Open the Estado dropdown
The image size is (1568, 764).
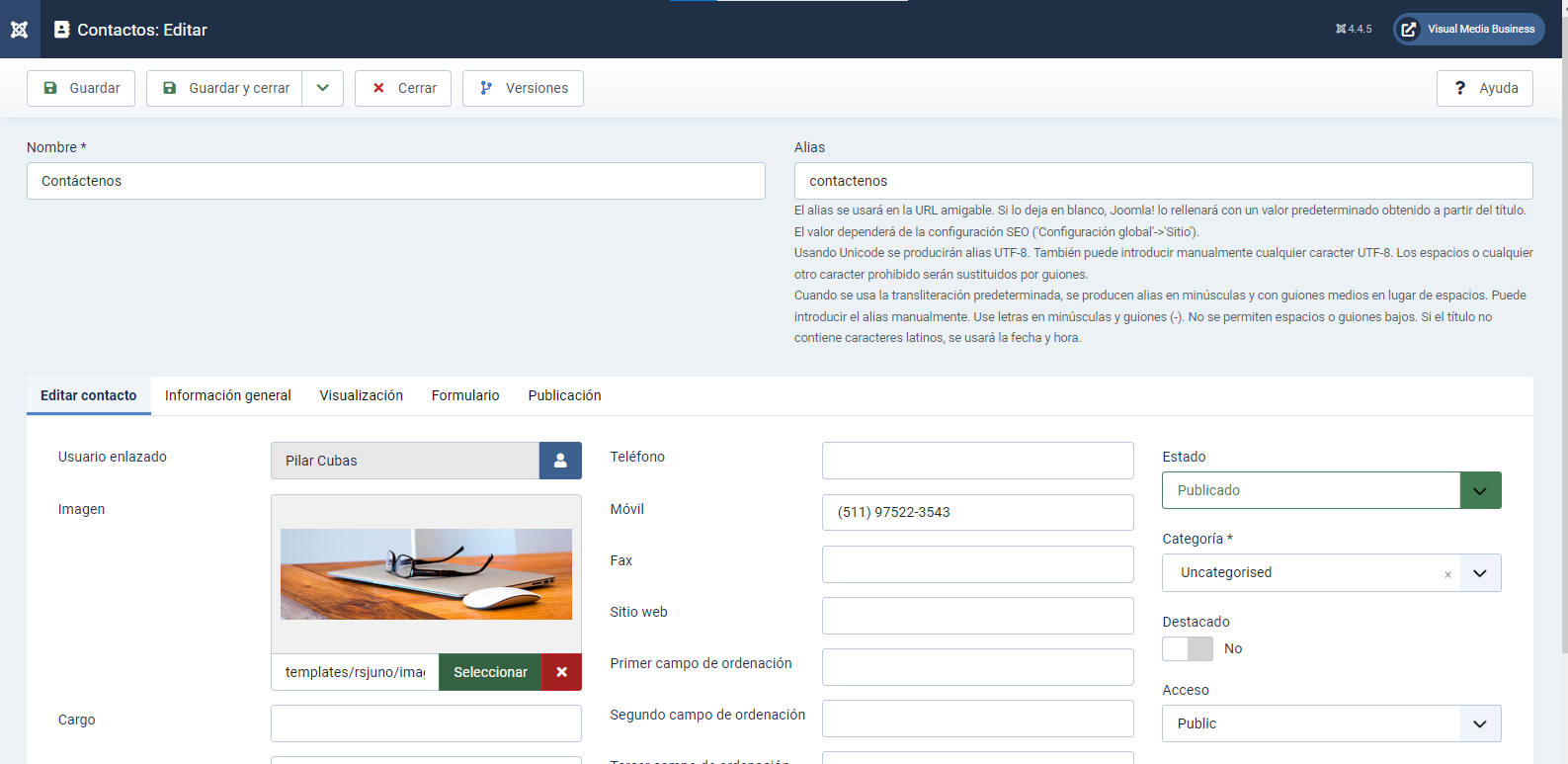(1332, 490)
